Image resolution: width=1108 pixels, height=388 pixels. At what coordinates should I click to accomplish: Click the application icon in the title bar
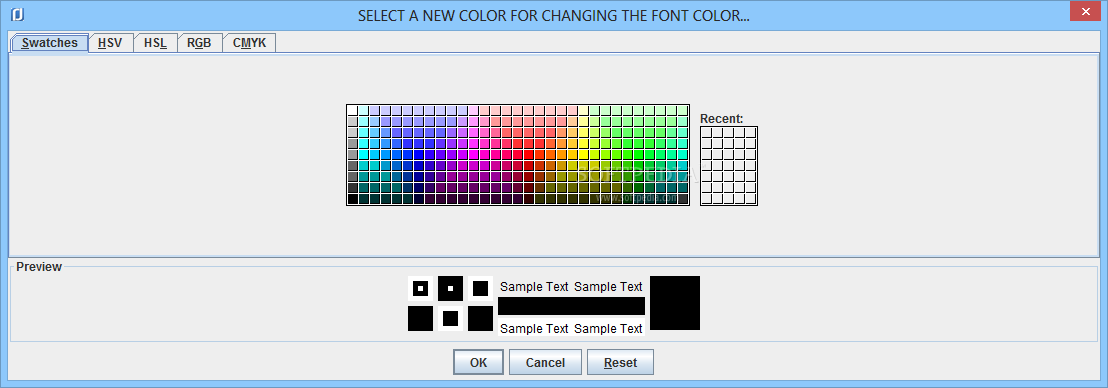pos(18,14)
